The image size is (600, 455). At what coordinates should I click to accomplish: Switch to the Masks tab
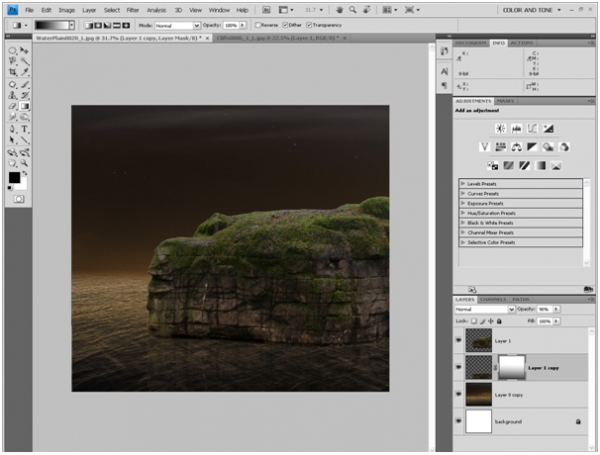(x=505, y=101)
